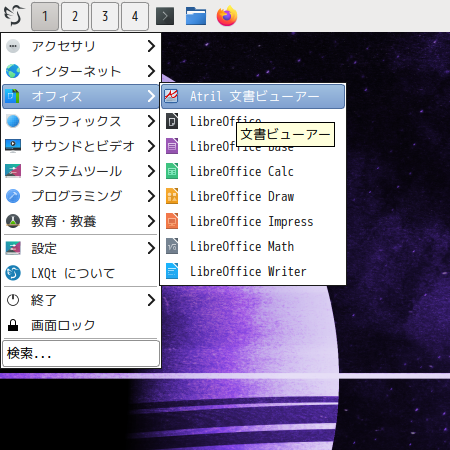Image resolution: width=450 pixels, height=450 pixels.
Task: Switch to desktop workspace 4
Action: click(135, 16)
